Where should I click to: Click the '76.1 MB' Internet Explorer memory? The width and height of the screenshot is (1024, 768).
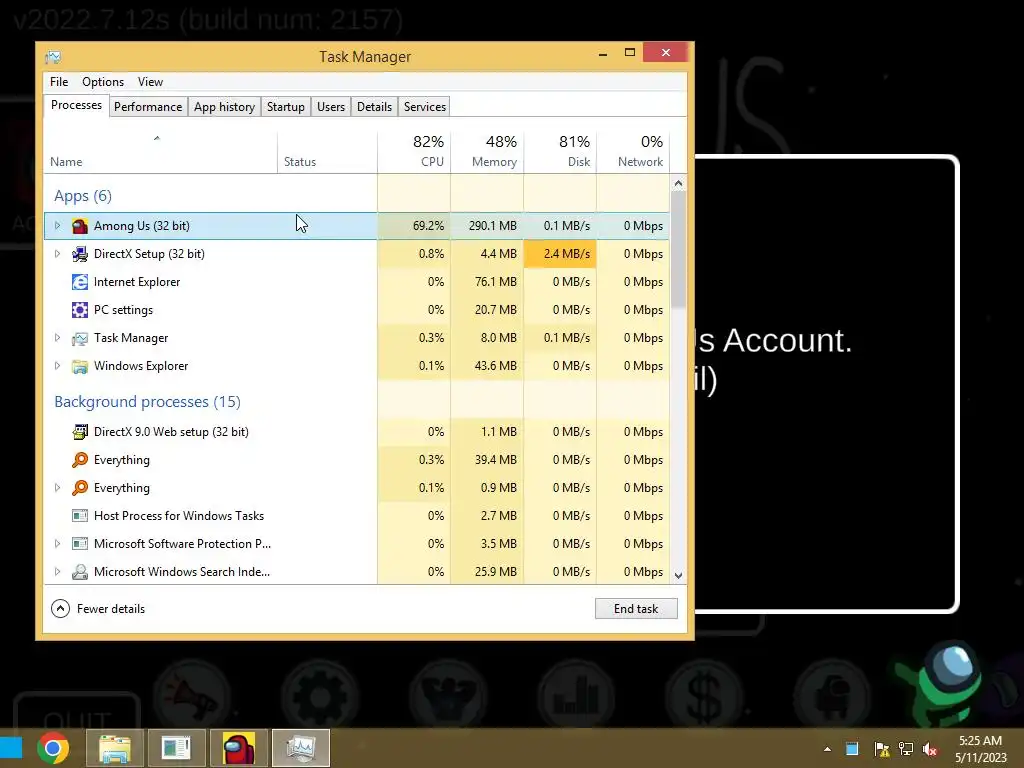click(487, 282)
